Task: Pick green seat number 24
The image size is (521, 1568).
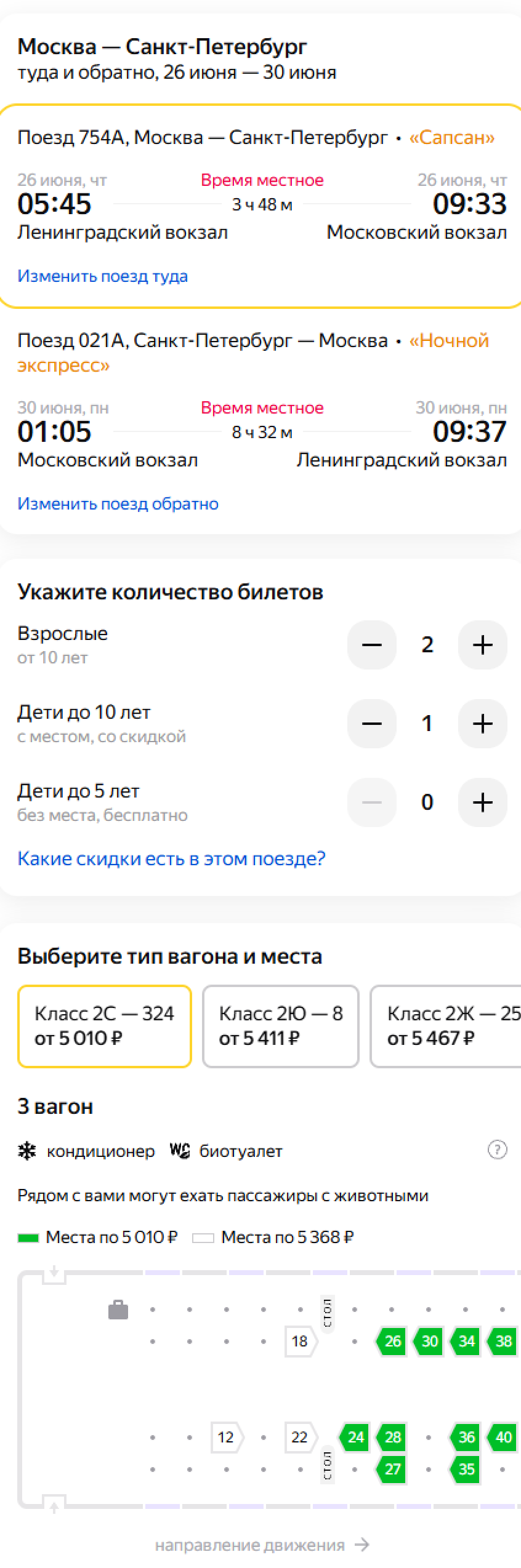Action: 355,1437
